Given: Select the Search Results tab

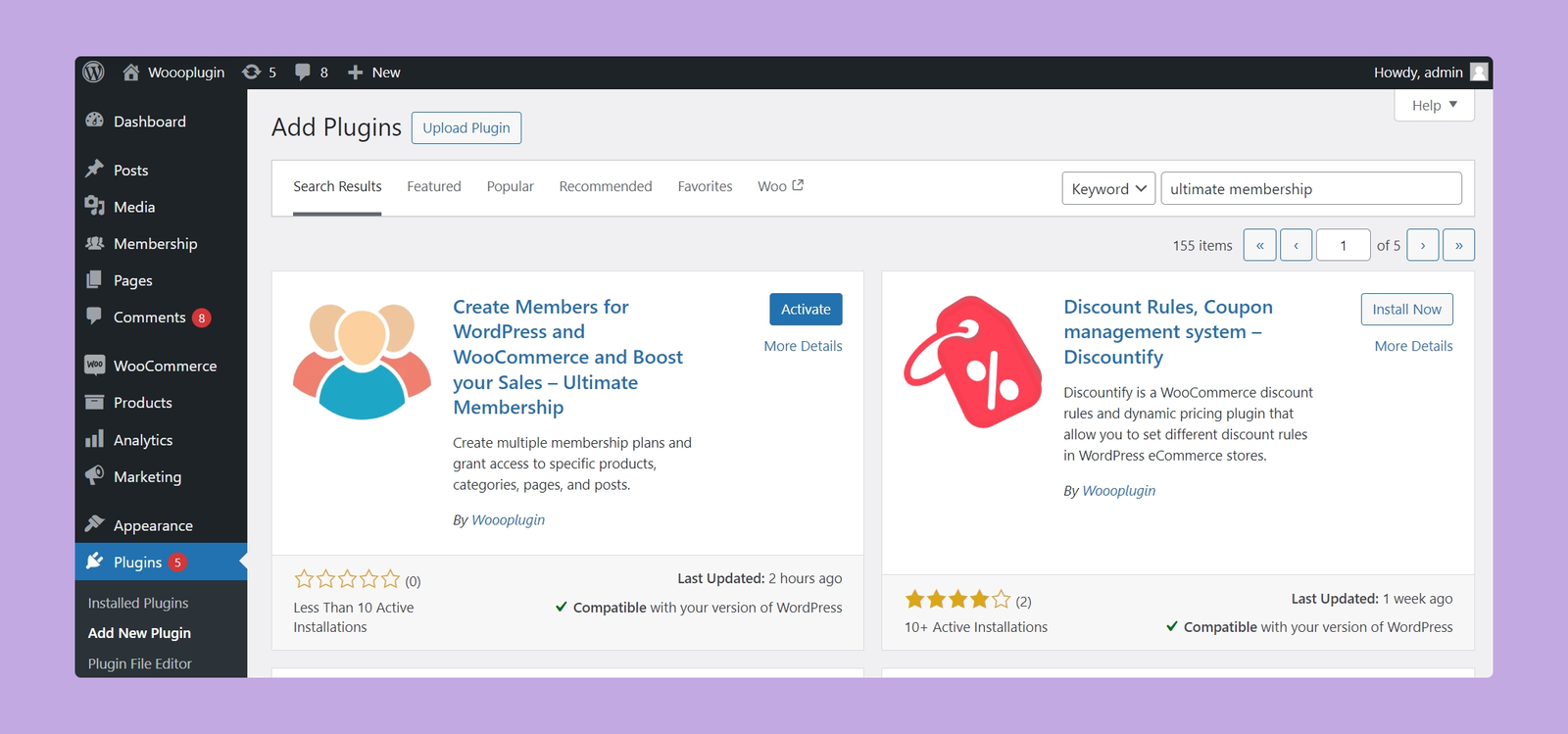Looking at the screenshot, I should coord(337,186).
